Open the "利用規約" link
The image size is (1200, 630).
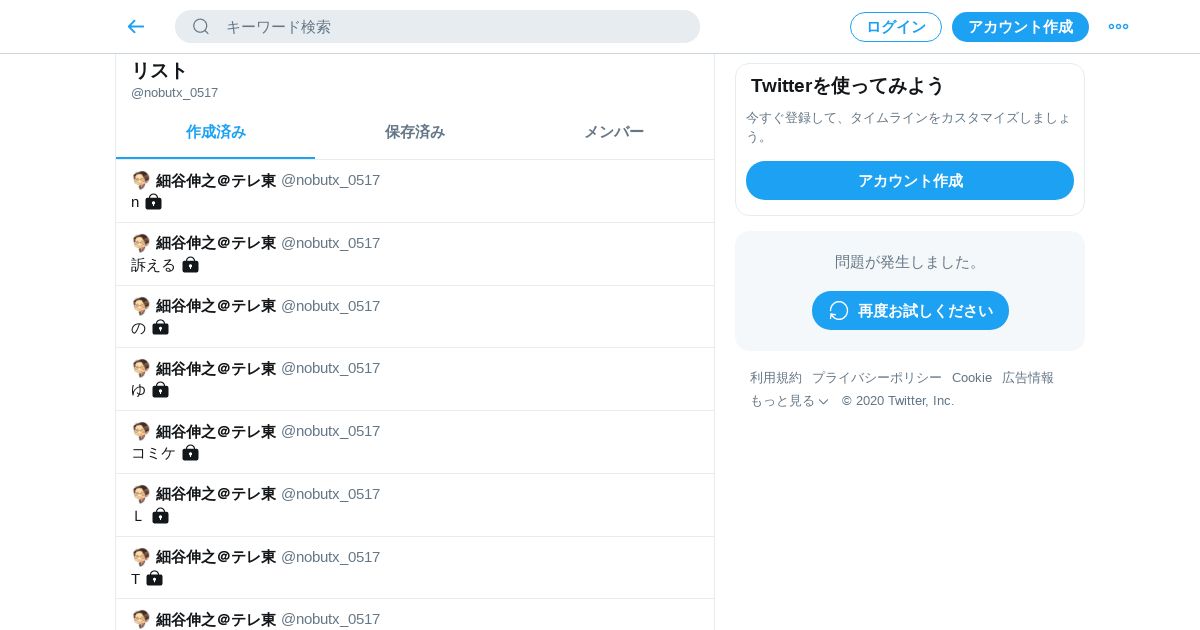[x=776, y=378]
